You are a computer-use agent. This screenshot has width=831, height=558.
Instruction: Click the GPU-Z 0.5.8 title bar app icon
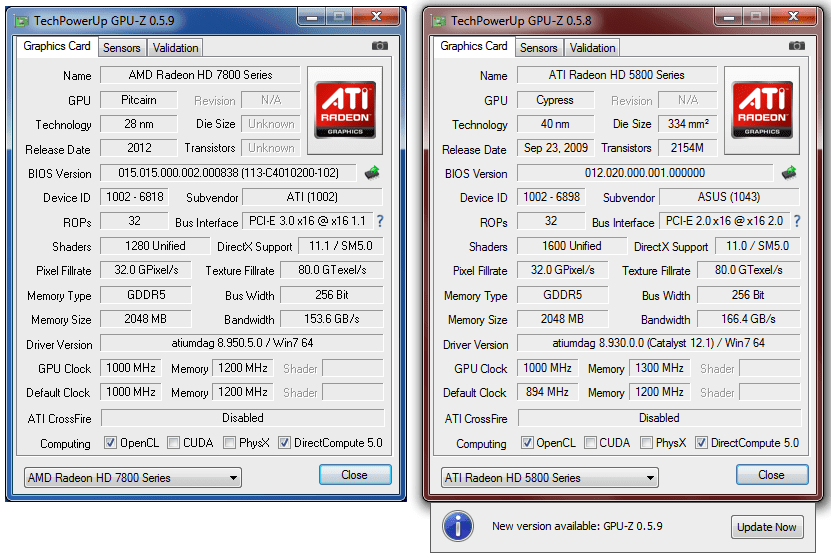click(439, 21)
